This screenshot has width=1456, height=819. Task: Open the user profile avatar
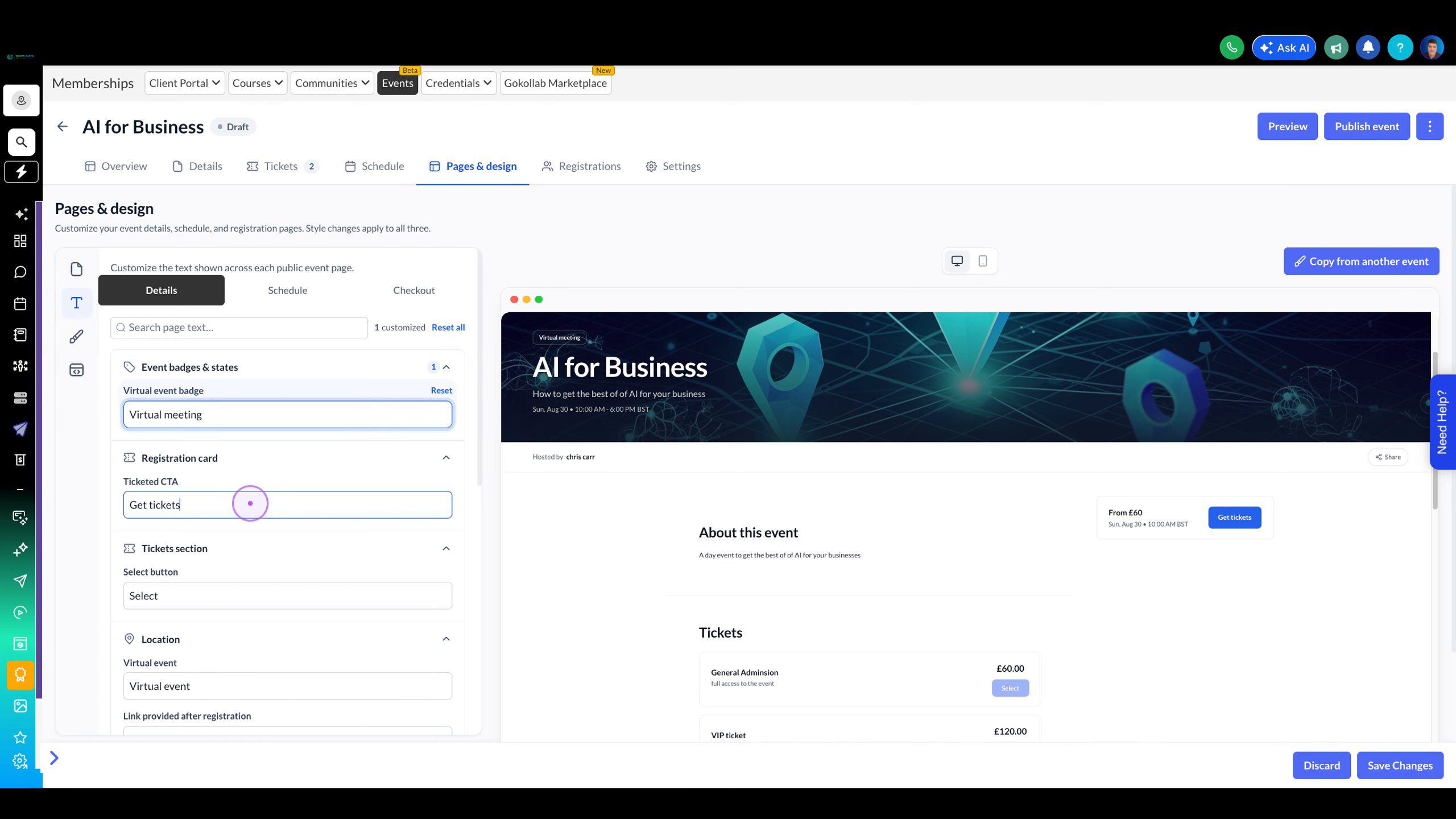click(x=1432, y=48)
